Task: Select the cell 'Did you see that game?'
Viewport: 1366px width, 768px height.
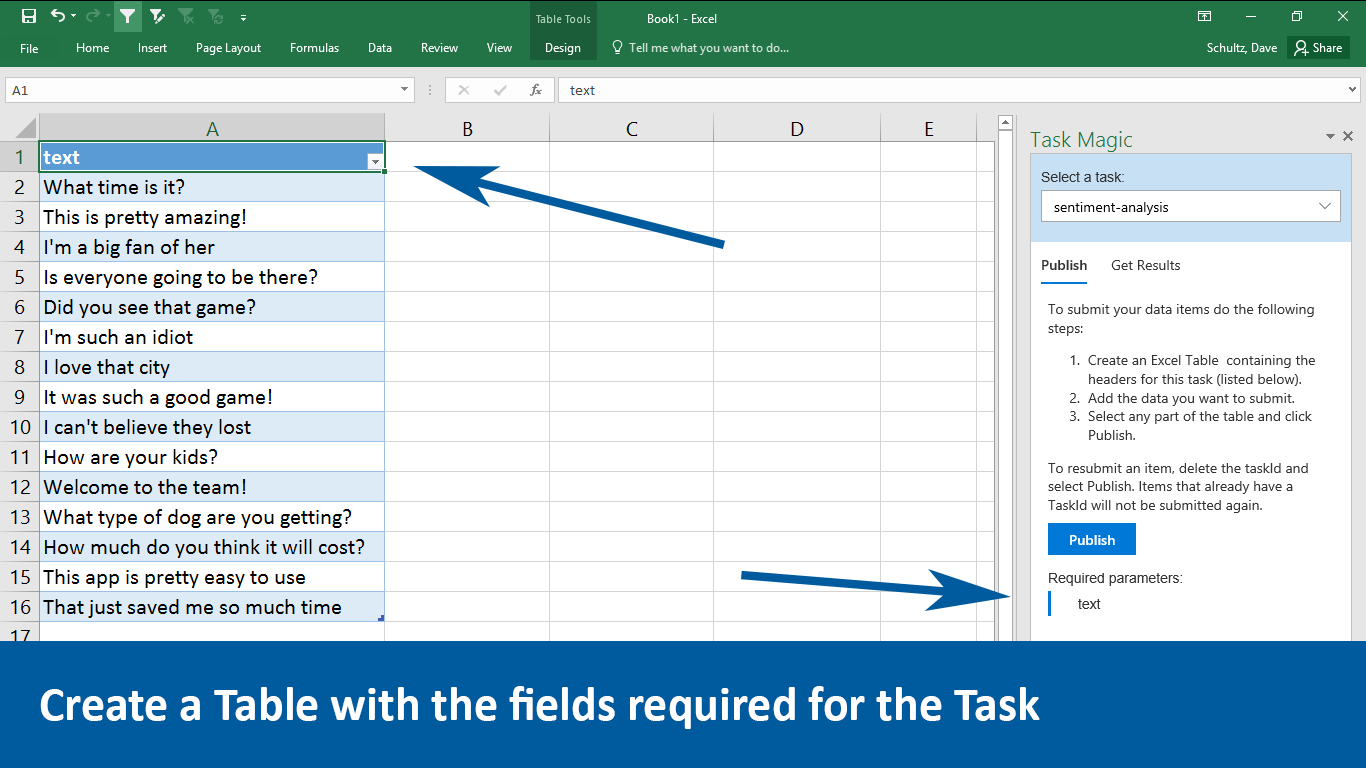Action: point(212,307)
